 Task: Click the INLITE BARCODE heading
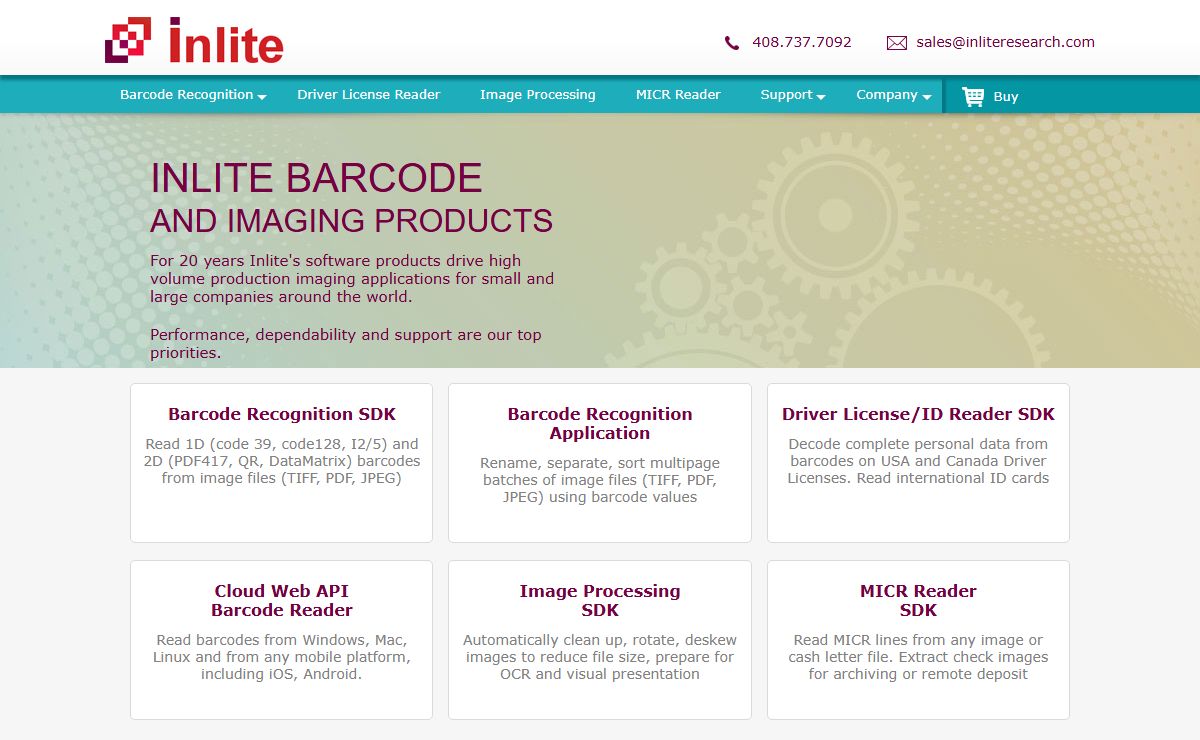tap(316, 179)
